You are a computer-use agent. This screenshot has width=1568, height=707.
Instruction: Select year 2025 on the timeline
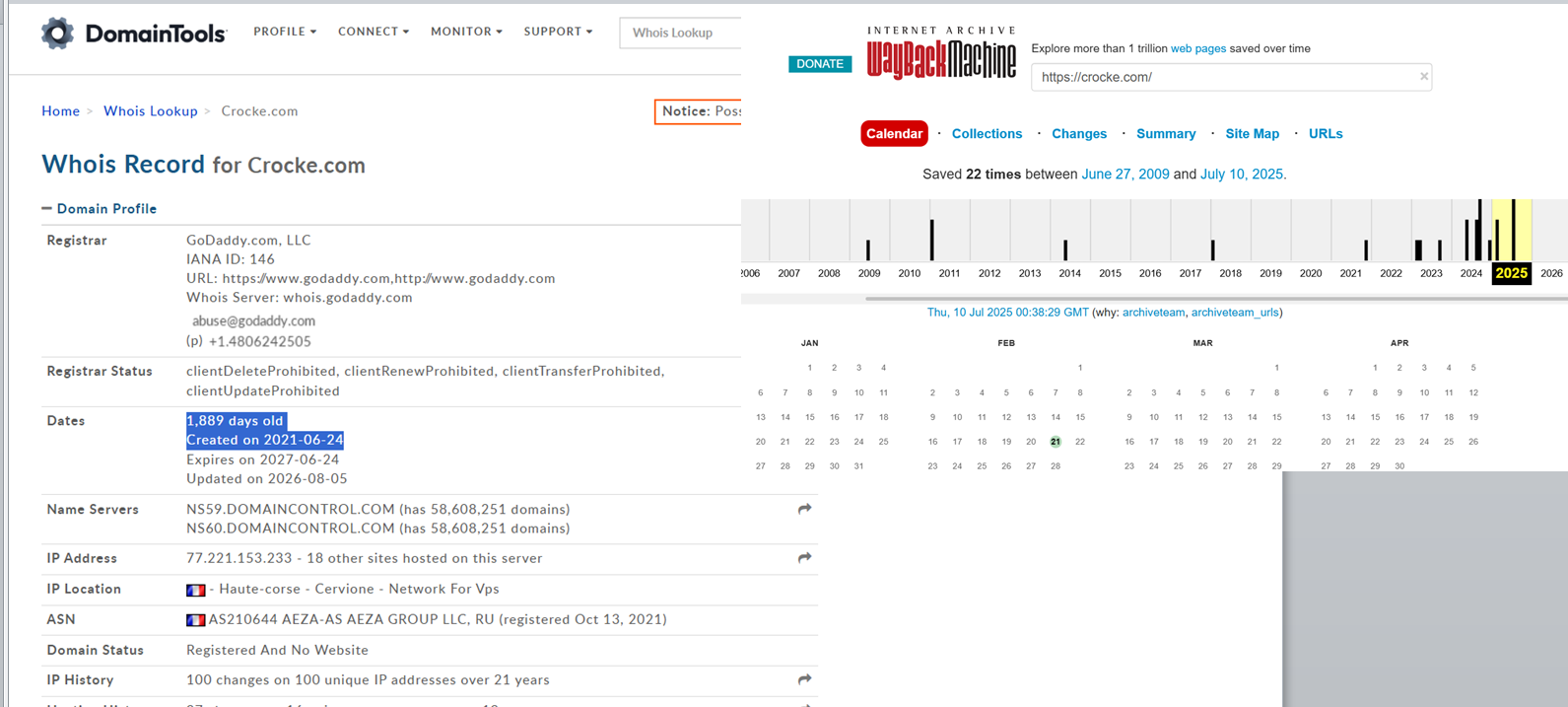point(1511,273)
